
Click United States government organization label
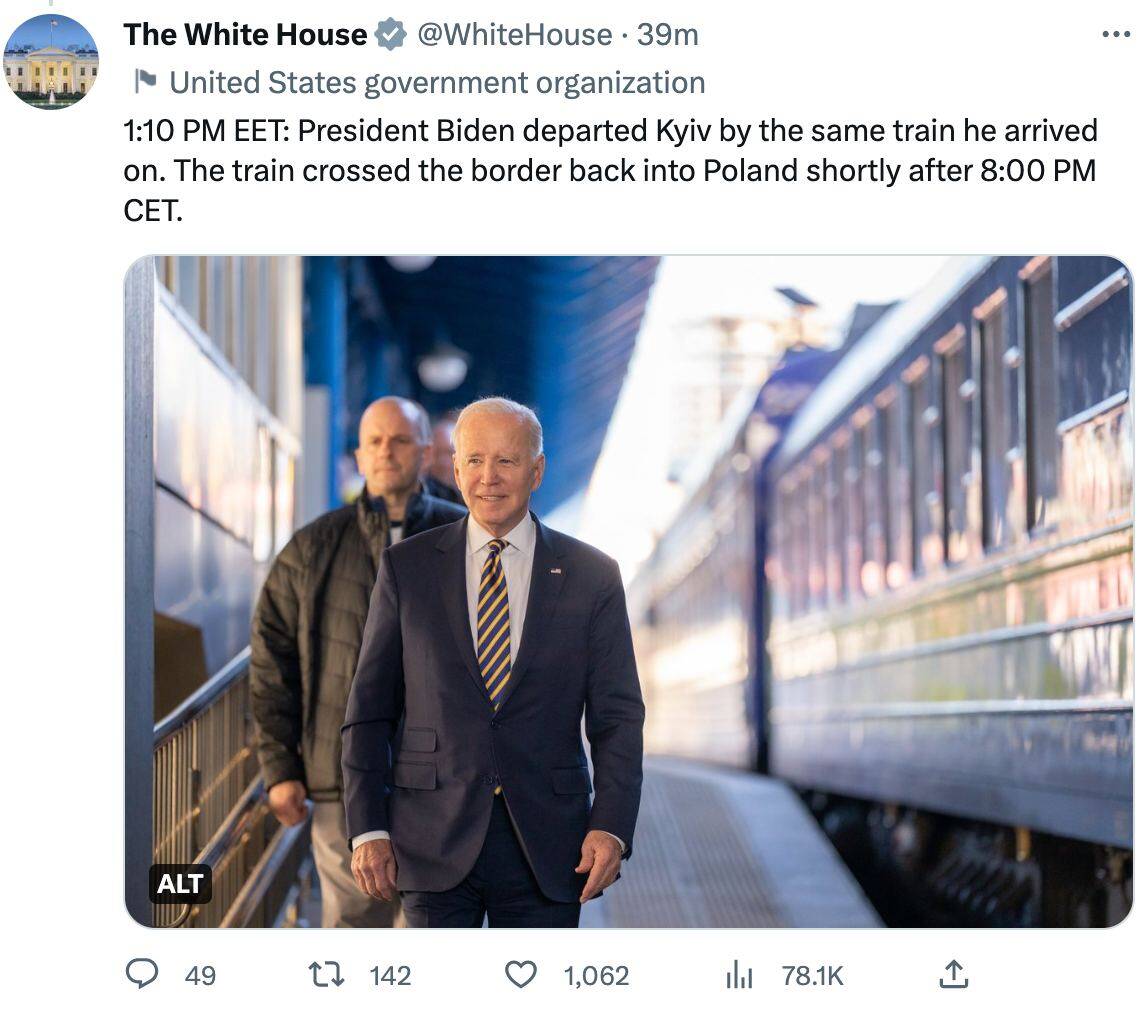pos(437,82)
